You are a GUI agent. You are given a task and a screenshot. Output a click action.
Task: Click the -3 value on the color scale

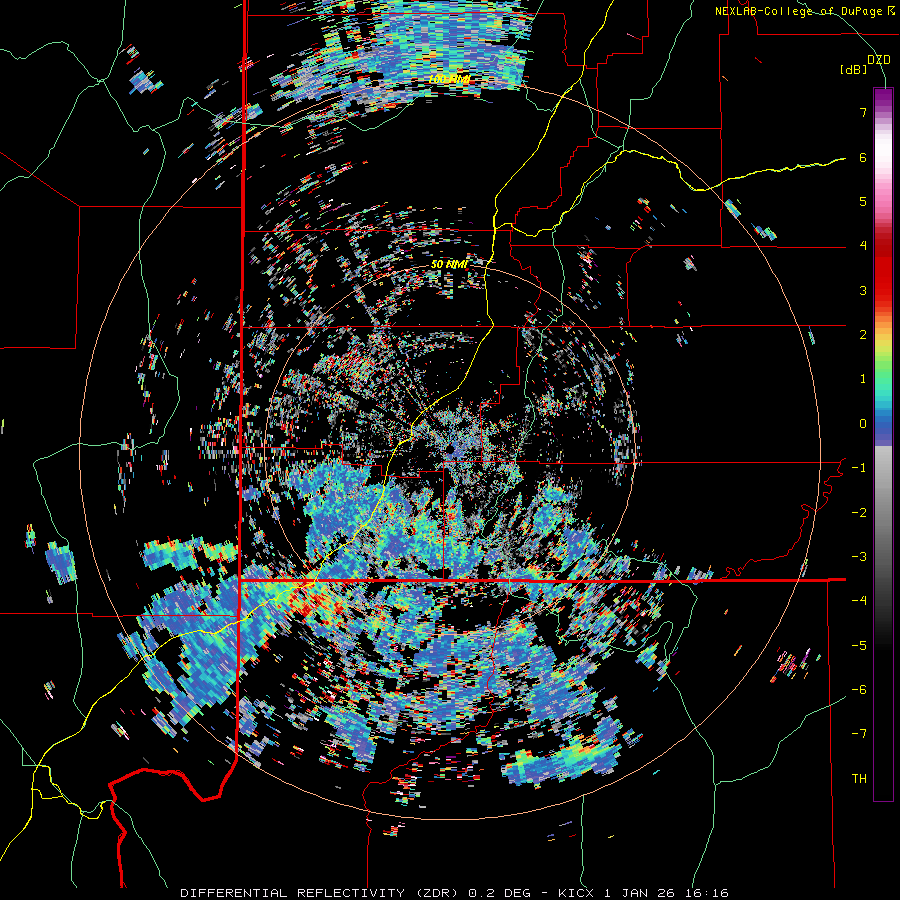[859, 556]
